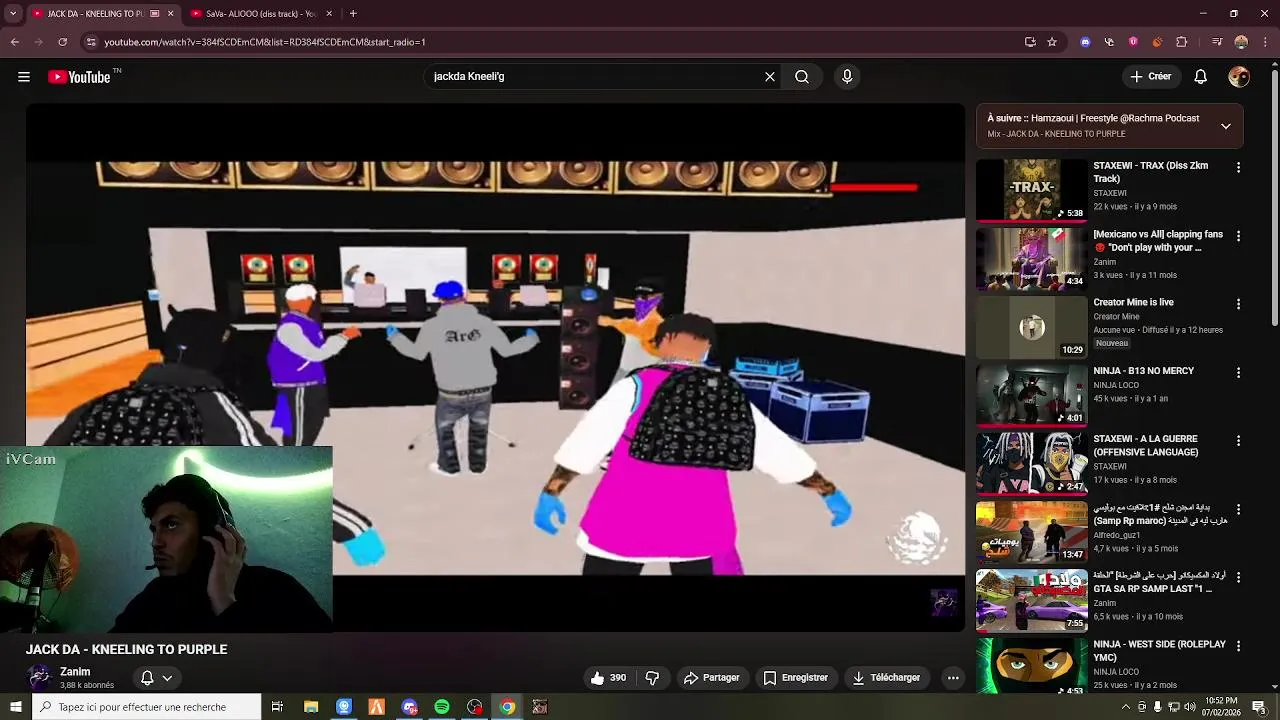Click the browser back arrow
1280x720 pixels.
(14, 42)
